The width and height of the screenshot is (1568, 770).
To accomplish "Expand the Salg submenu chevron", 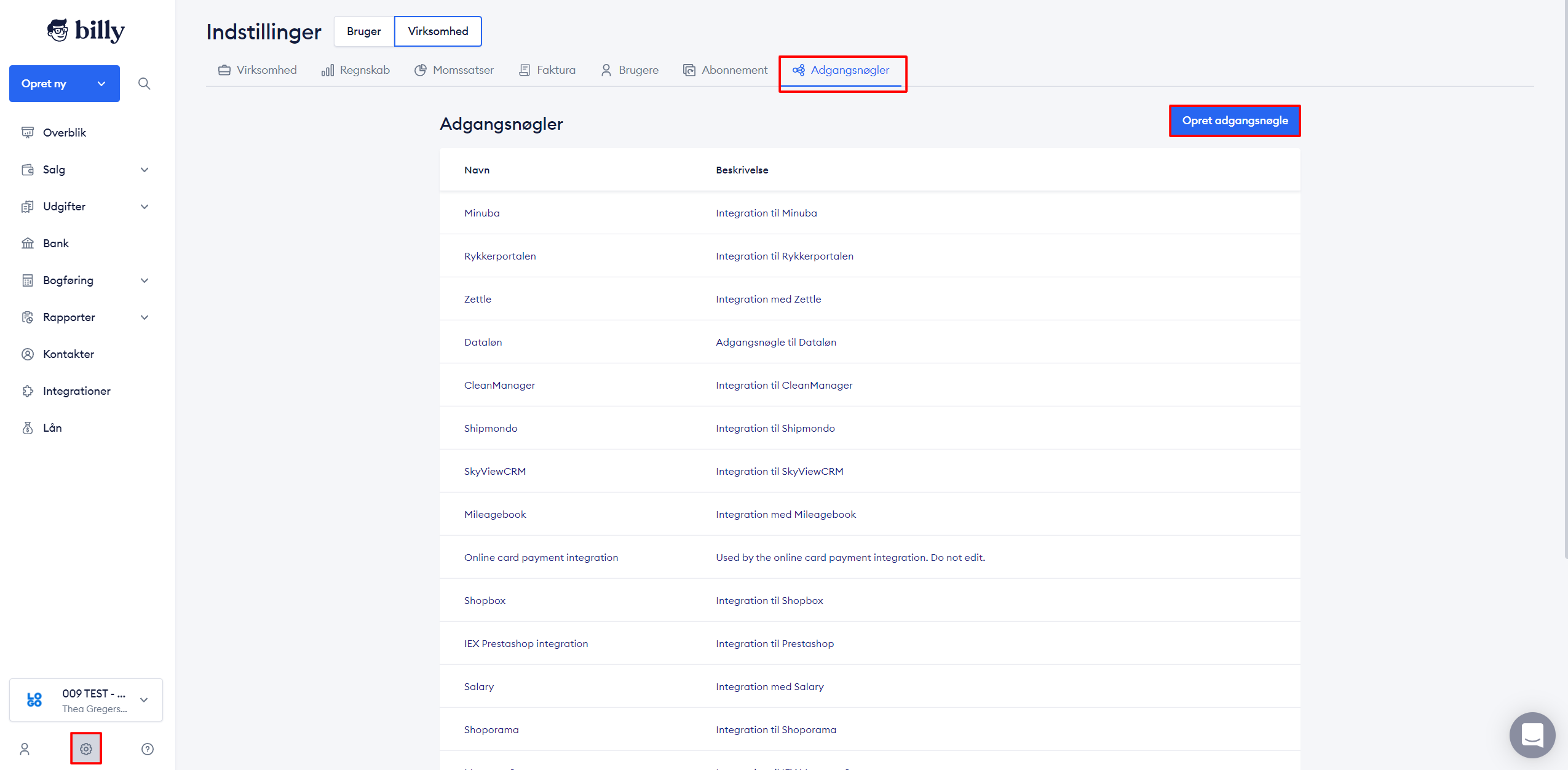I will pyautogui.click(x=145, y=170).
